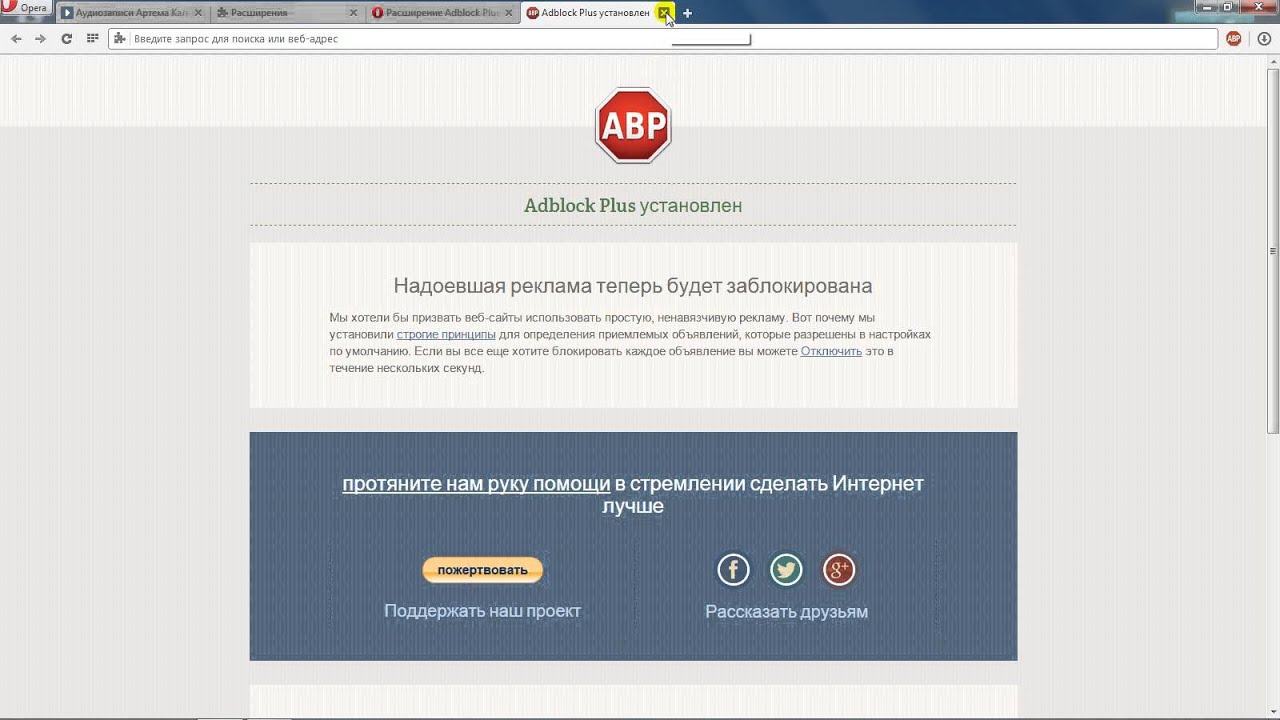Close the Расширение Adblock Plus tab
This screenshot has height=720, width=1280.
(508, 13)
